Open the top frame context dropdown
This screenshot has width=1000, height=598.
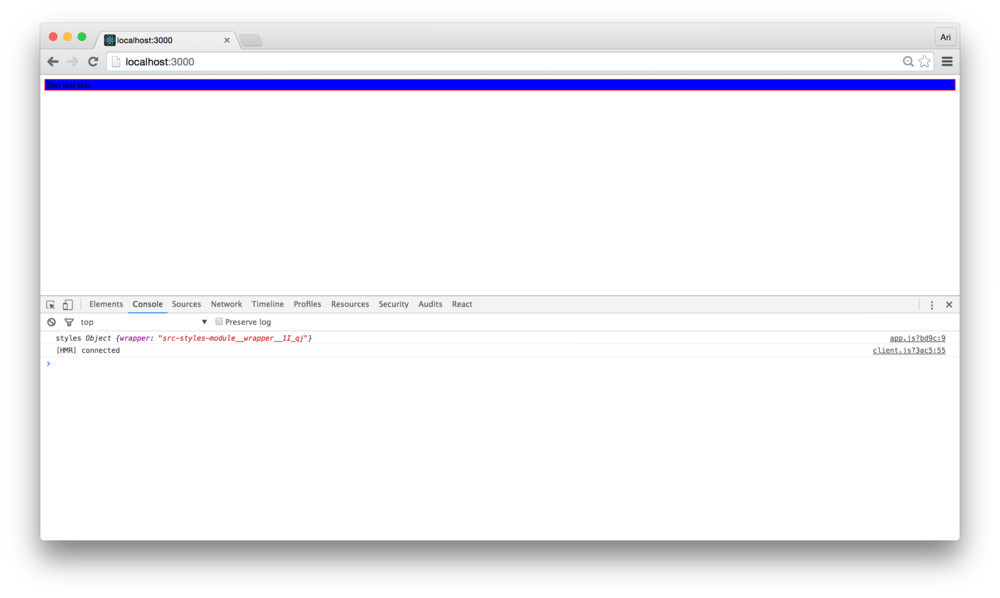(144, 322)
